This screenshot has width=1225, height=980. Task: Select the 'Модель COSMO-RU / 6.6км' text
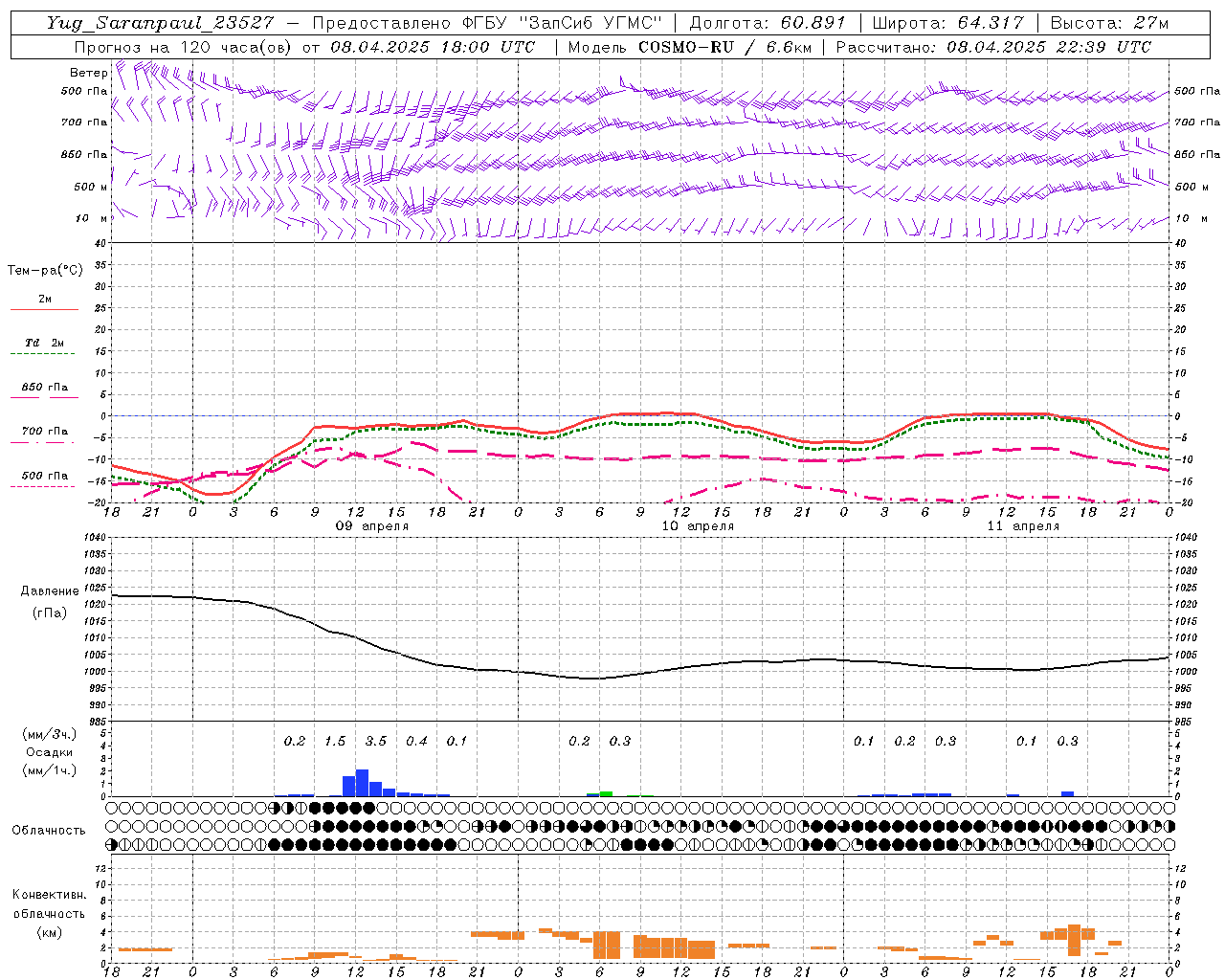pos(690,47)
